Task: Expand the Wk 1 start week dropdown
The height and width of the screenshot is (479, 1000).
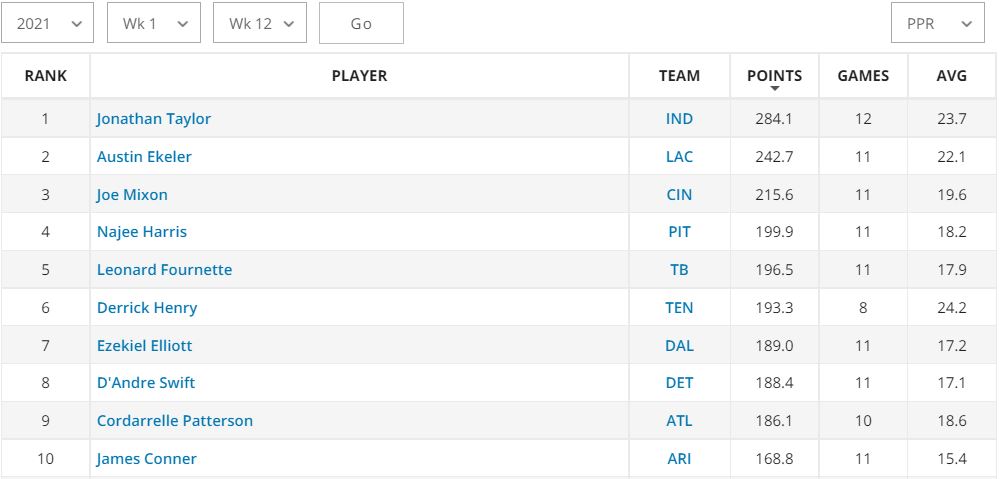Action: [x=154, y=24]
